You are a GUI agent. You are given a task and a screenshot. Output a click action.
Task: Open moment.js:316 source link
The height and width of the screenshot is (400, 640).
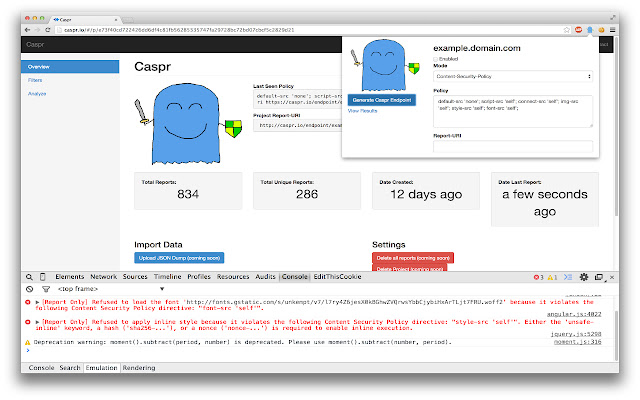[578, 342]
